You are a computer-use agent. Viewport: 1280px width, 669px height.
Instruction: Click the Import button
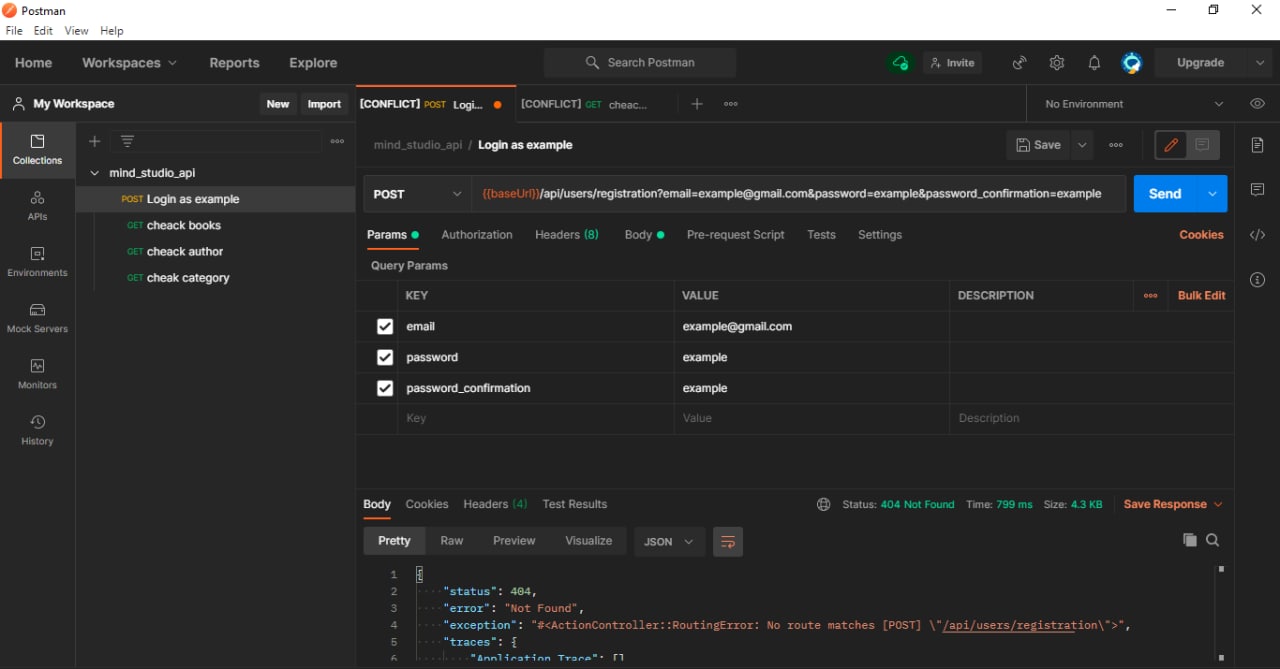coord(324,104)
